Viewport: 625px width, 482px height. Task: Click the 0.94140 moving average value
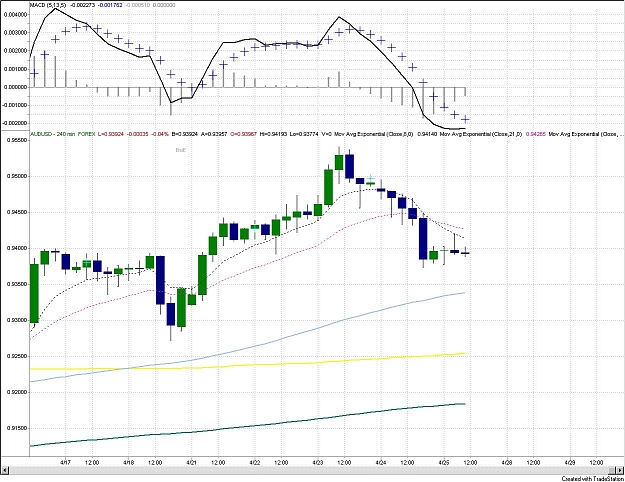[x=426, y=134]
